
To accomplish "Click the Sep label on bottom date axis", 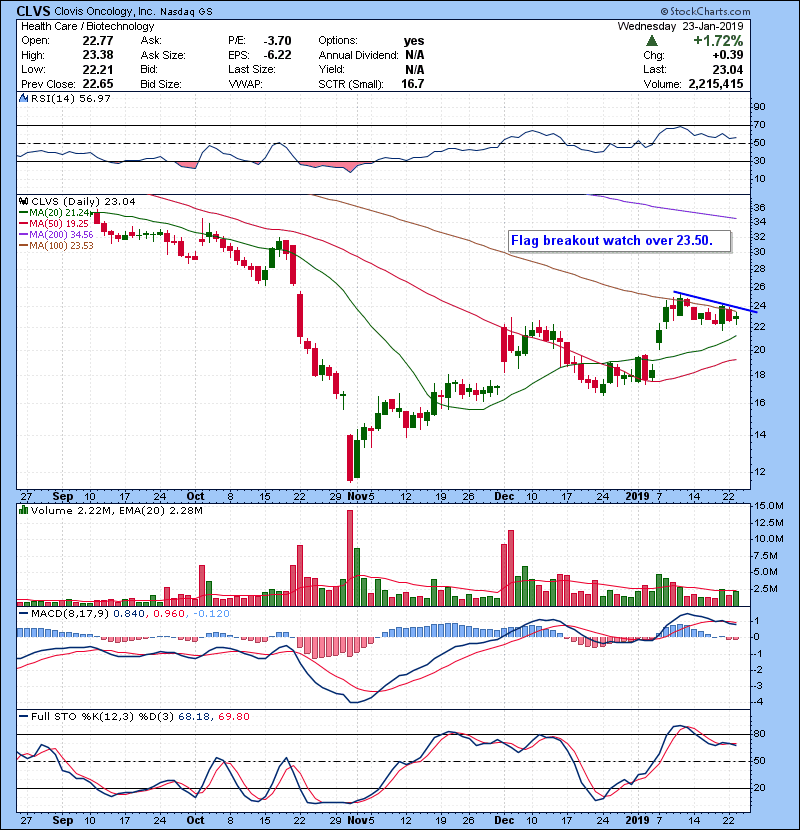I will coord(62,820).
